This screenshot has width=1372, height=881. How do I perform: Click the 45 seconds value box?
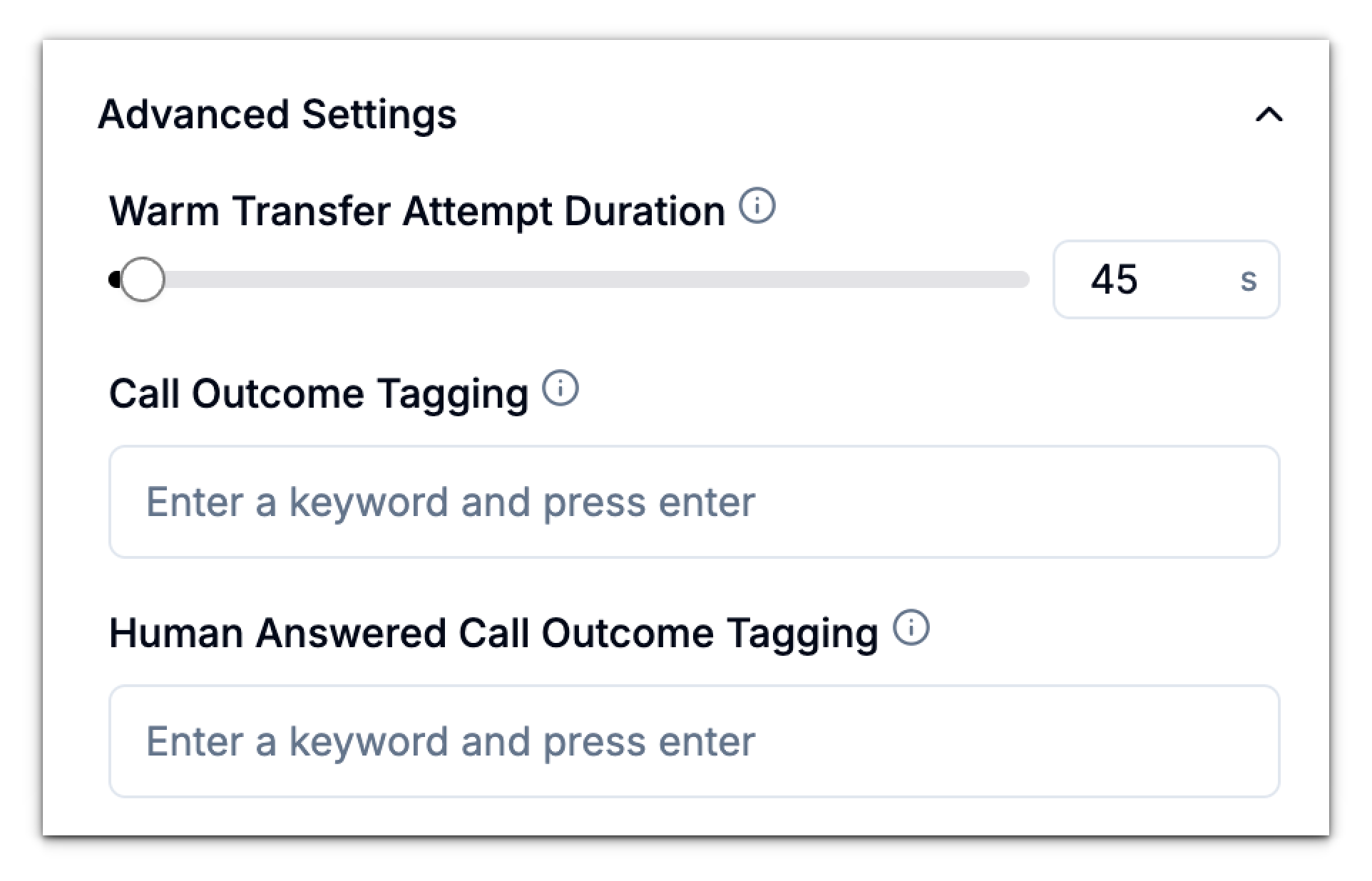(1114, 279)
